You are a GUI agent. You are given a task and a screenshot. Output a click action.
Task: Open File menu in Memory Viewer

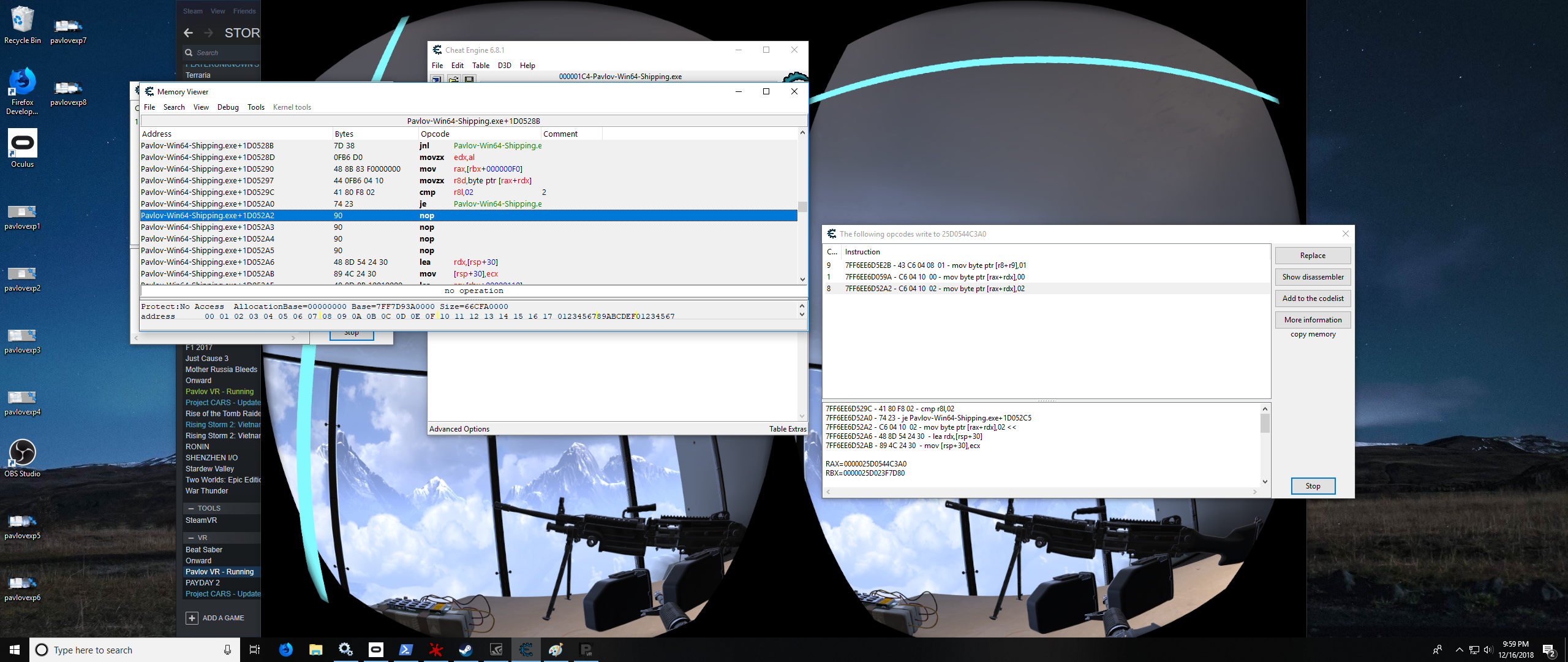[x=149, y=107]
